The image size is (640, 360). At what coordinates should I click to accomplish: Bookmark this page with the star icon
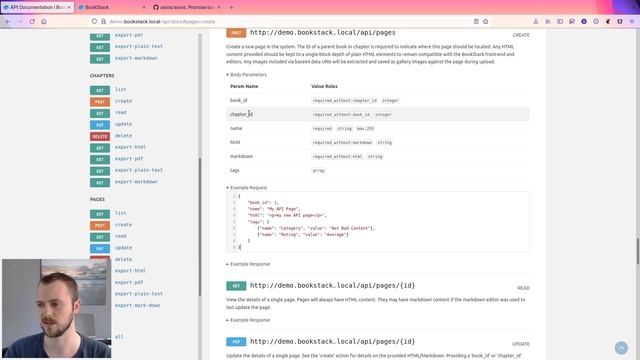485,21
